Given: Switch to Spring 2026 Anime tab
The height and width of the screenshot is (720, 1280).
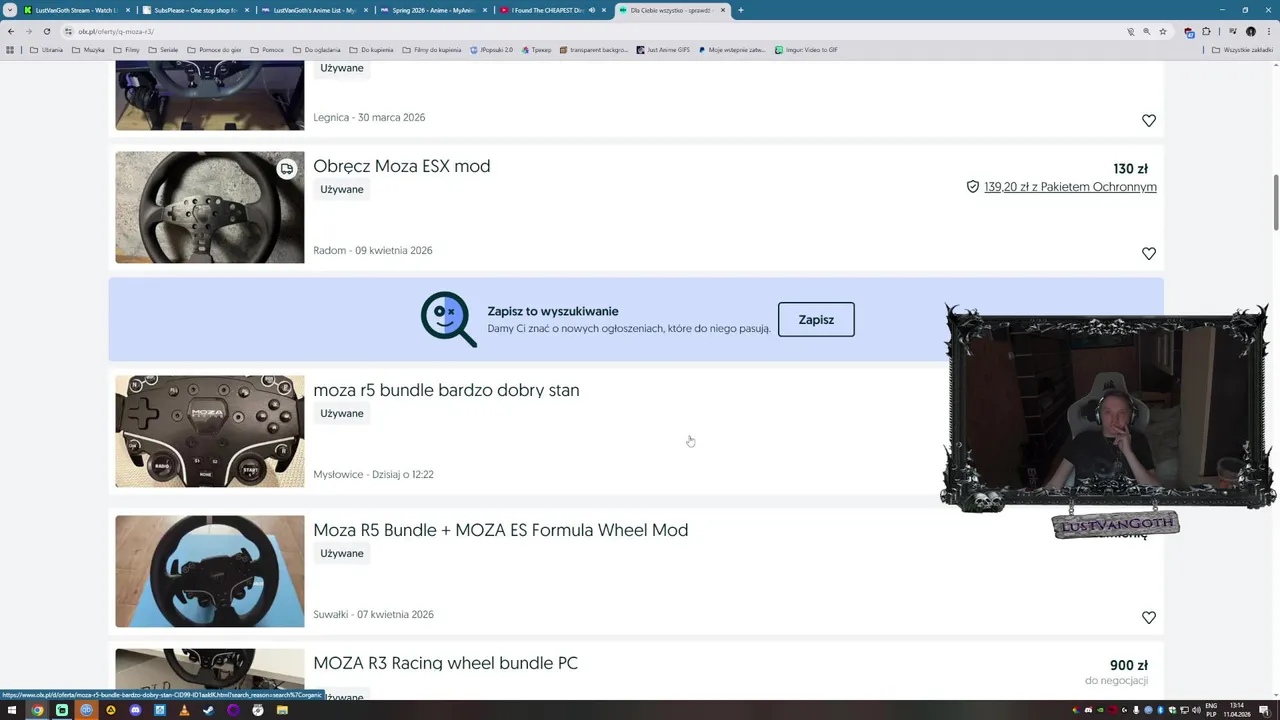Looking at the screenshot, I should (432, 10).
